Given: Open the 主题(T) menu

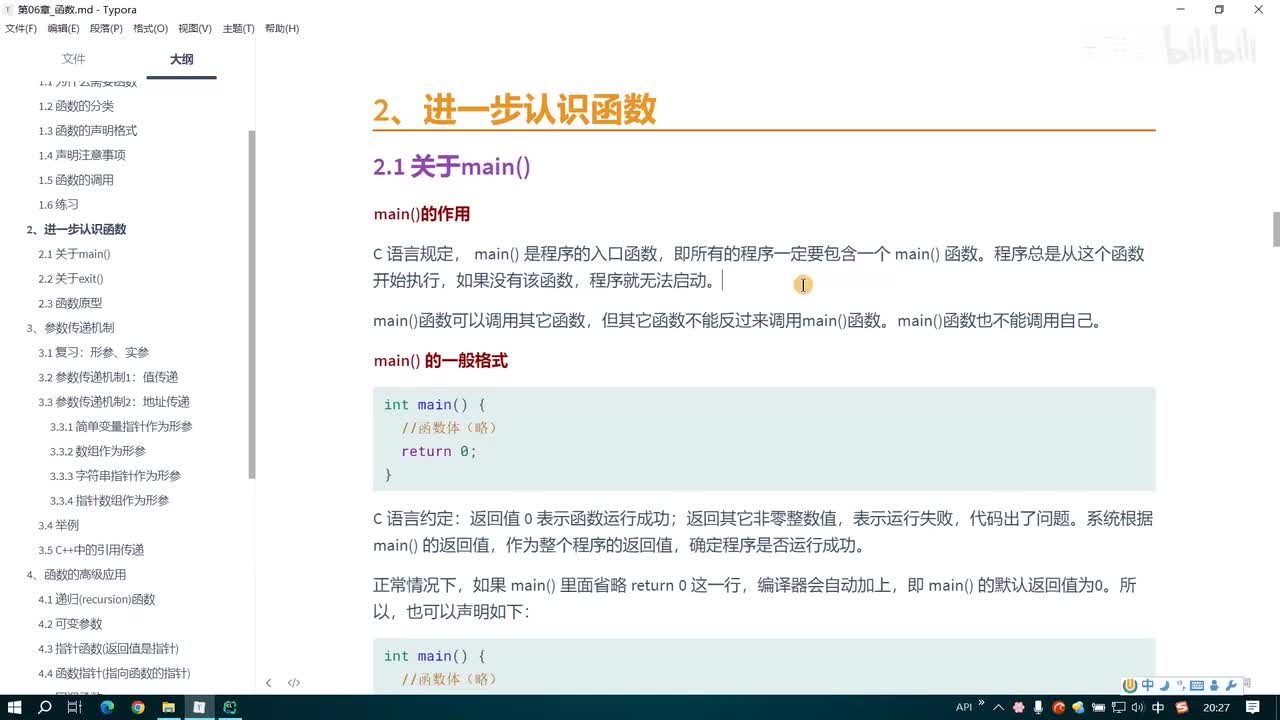Looking at the screenshot, I should [238, 28].
